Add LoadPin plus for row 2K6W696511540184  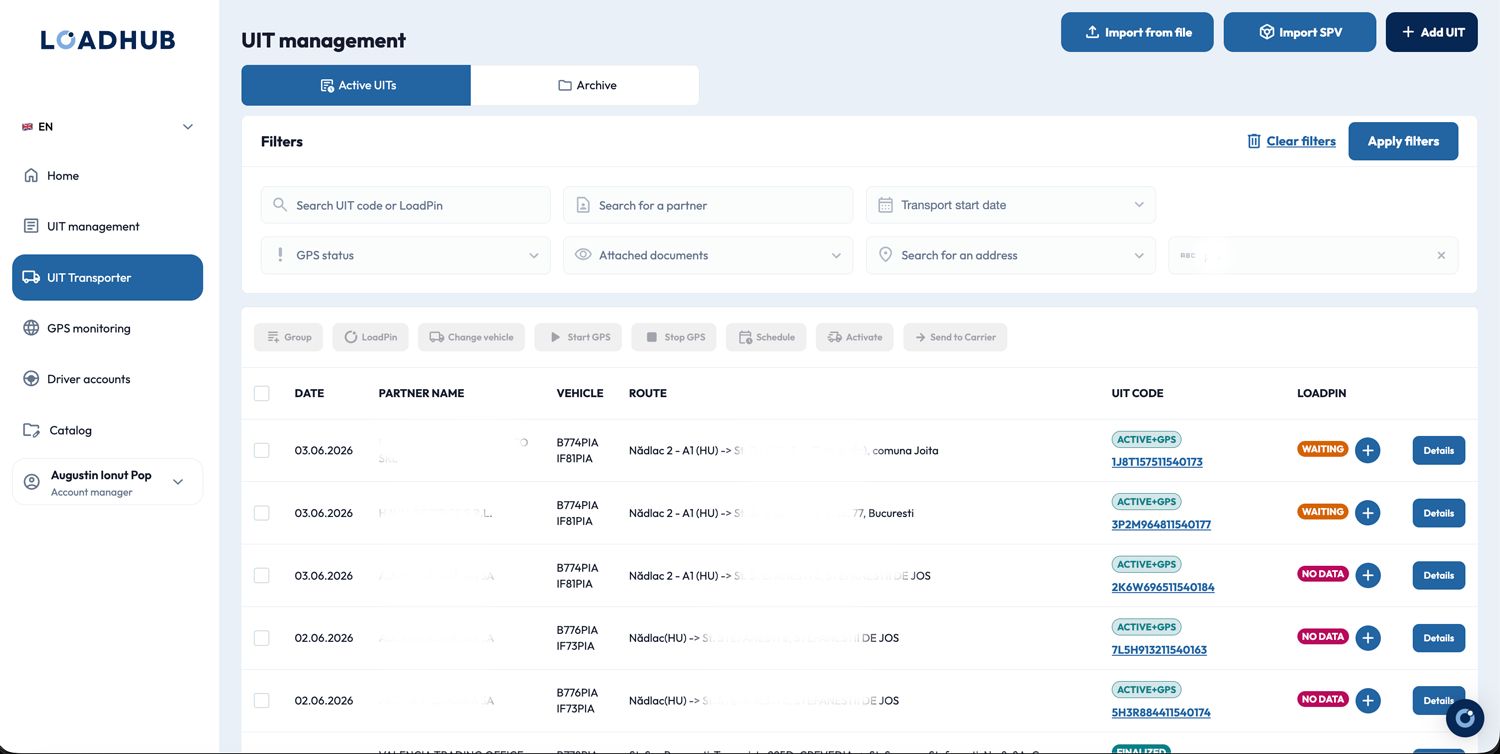(1367, 575)
